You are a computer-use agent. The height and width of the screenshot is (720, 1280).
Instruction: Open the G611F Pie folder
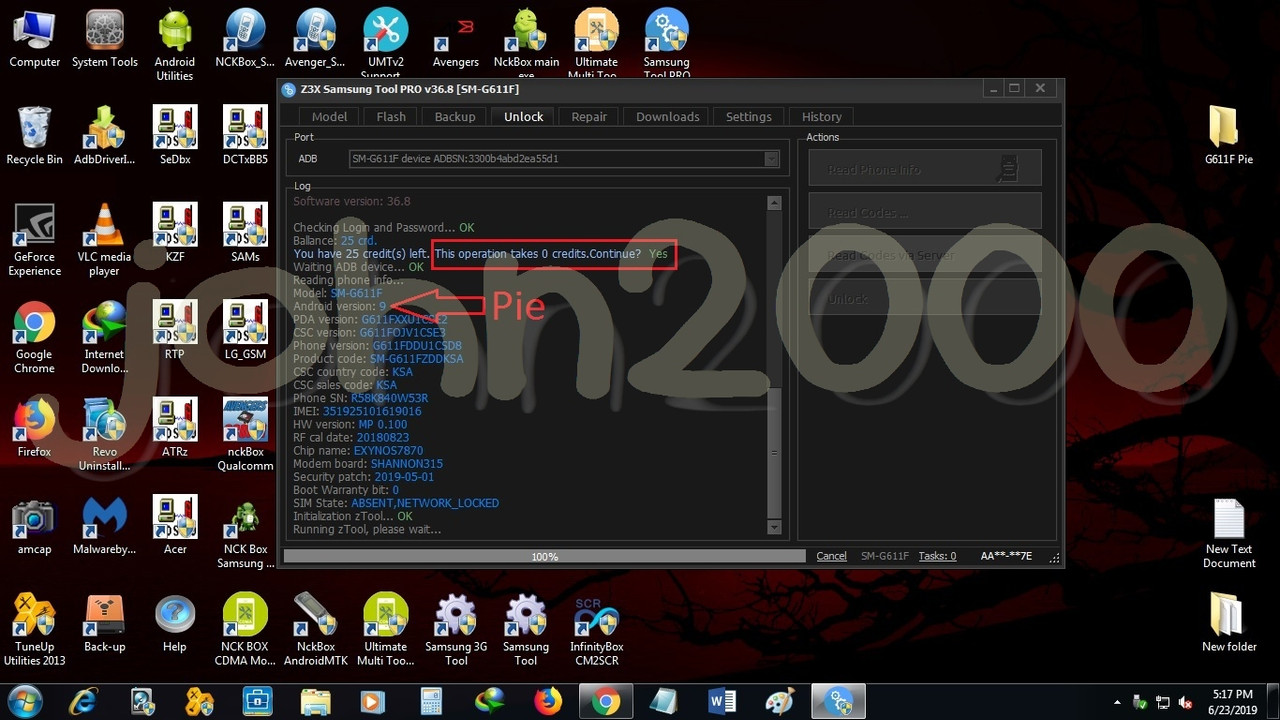1229,136
